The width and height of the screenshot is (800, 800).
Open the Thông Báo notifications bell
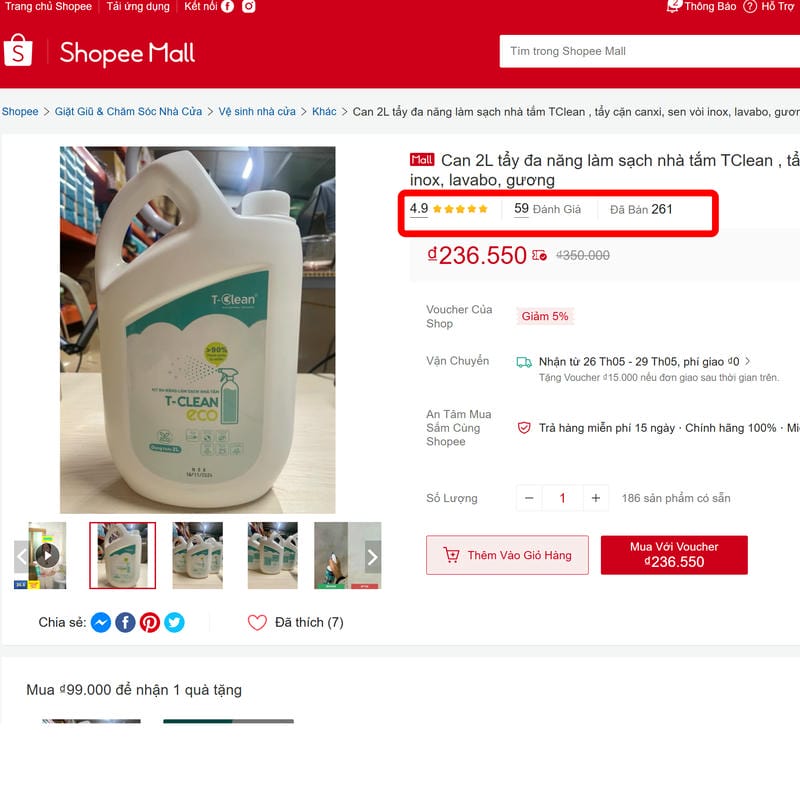point(673,6)
